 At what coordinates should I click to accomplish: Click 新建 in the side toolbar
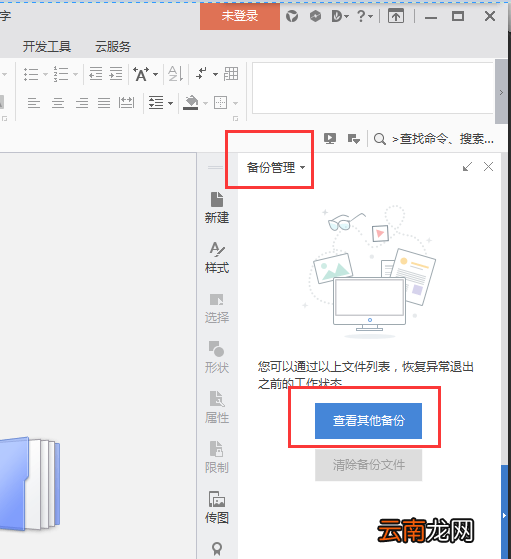(217, 208)
